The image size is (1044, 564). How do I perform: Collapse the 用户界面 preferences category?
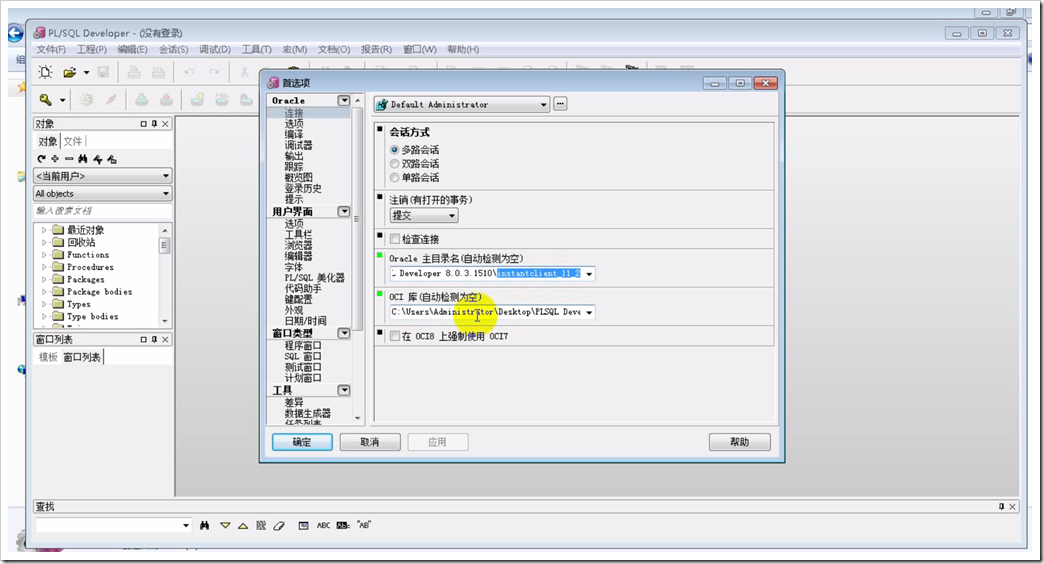pos(344,212)
